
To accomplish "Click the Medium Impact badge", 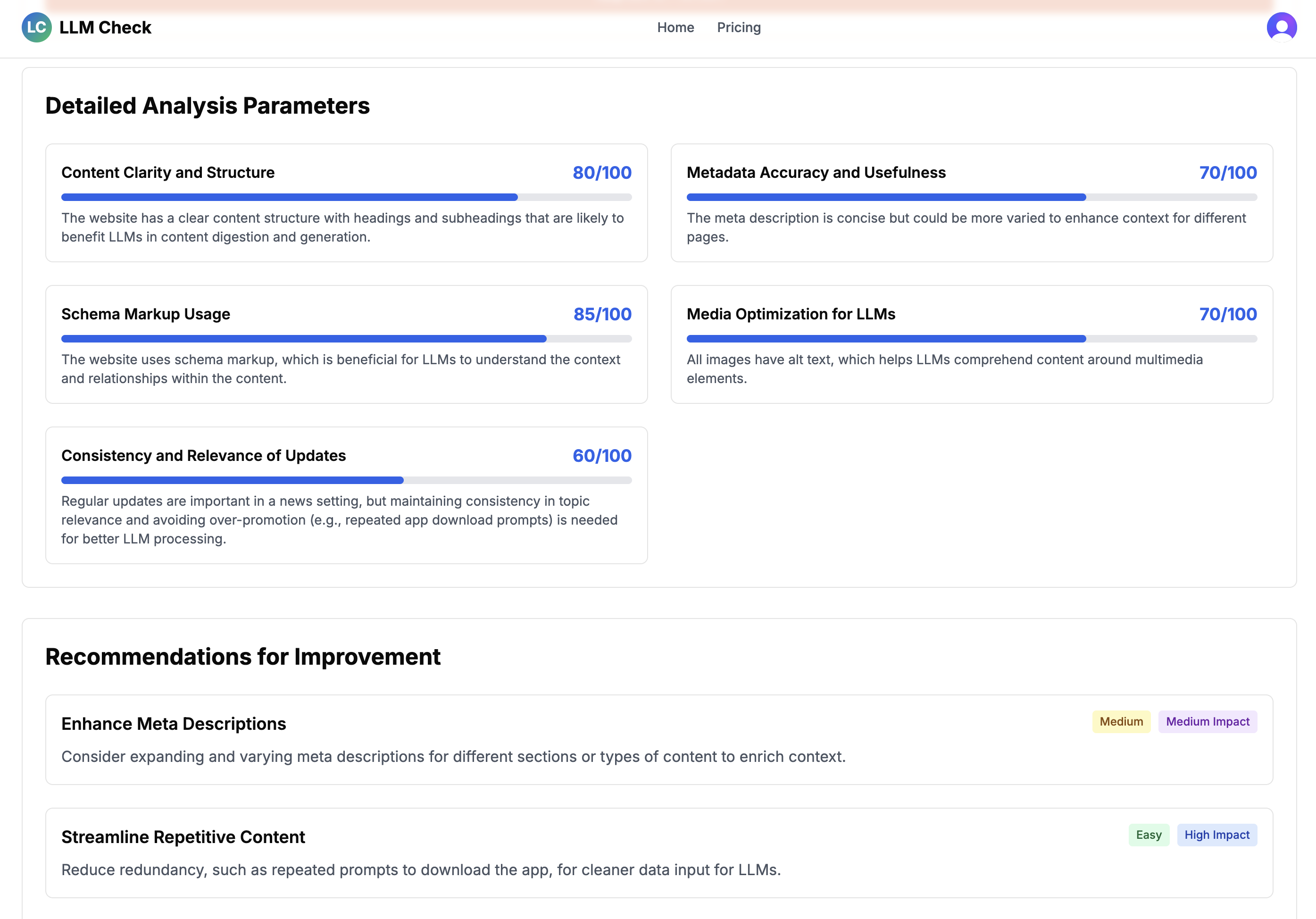I will tap(1208, 721).
